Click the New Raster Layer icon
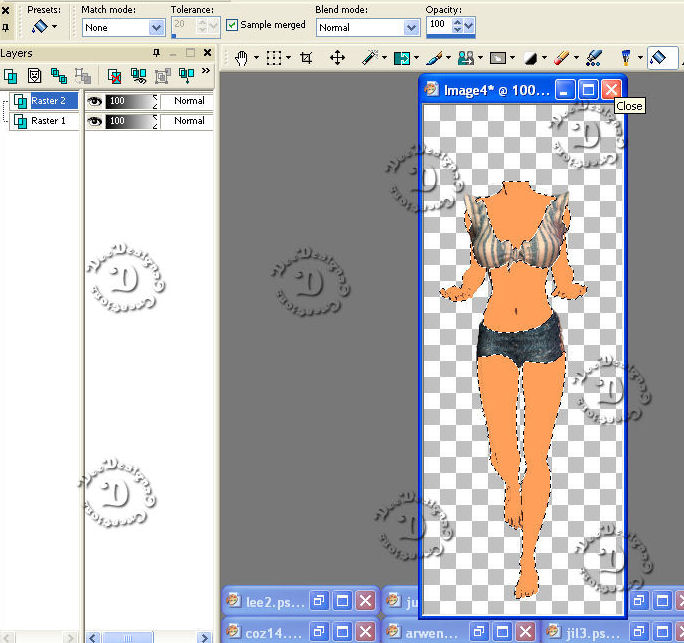The height and width of the screenshot is (643, 684). point(11,75)
